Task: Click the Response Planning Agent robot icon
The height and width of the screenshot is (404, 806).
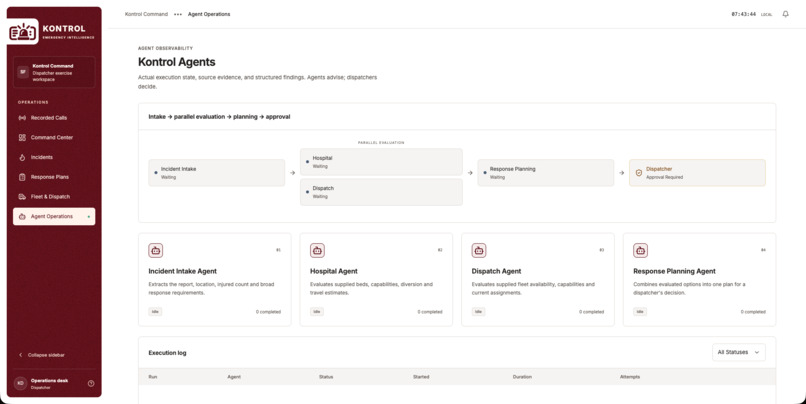Action: pyautogui.click(x=640, y=250)
